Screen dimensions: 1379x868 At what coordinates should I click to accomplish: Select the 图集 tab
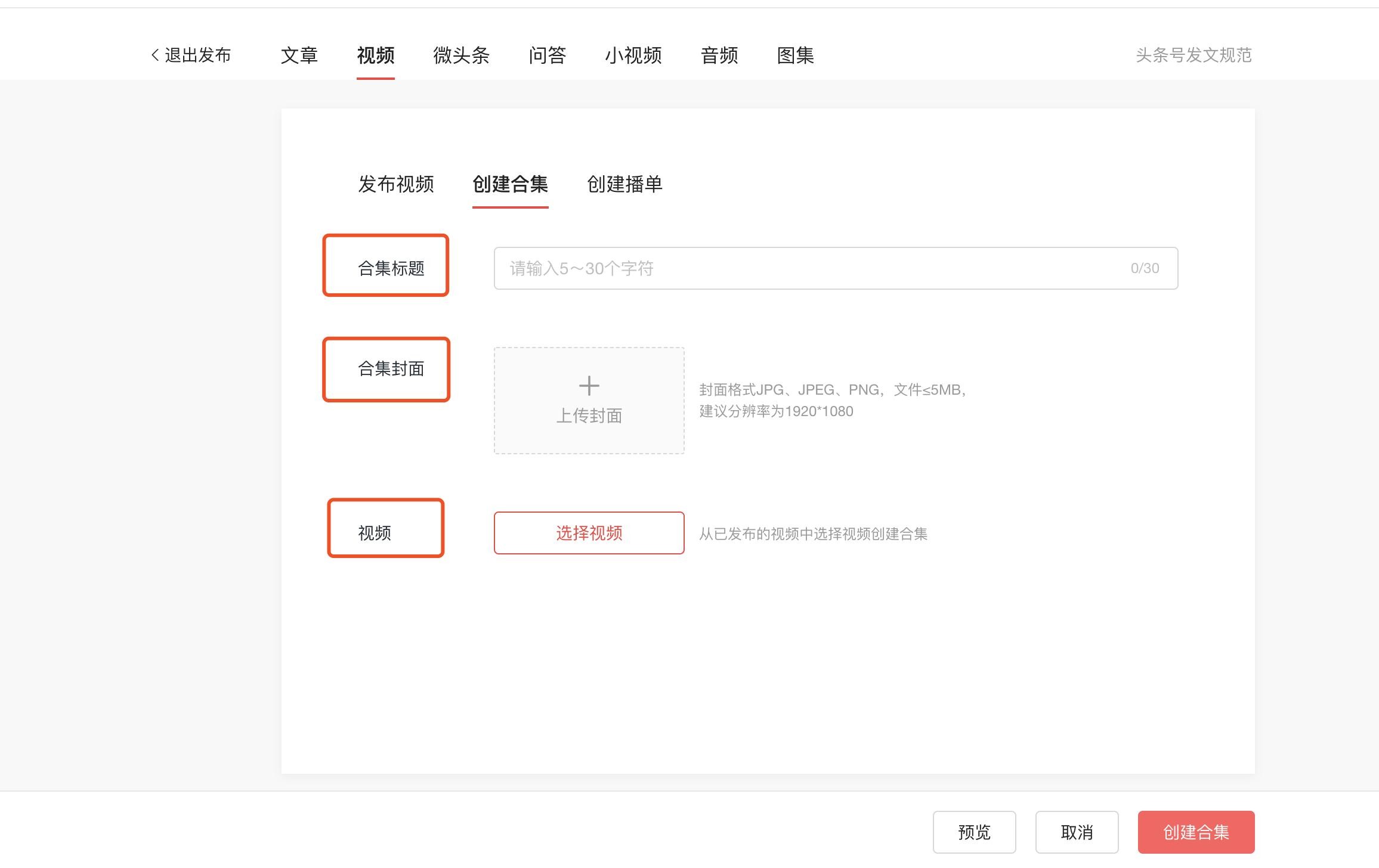[x=795, y=55]
